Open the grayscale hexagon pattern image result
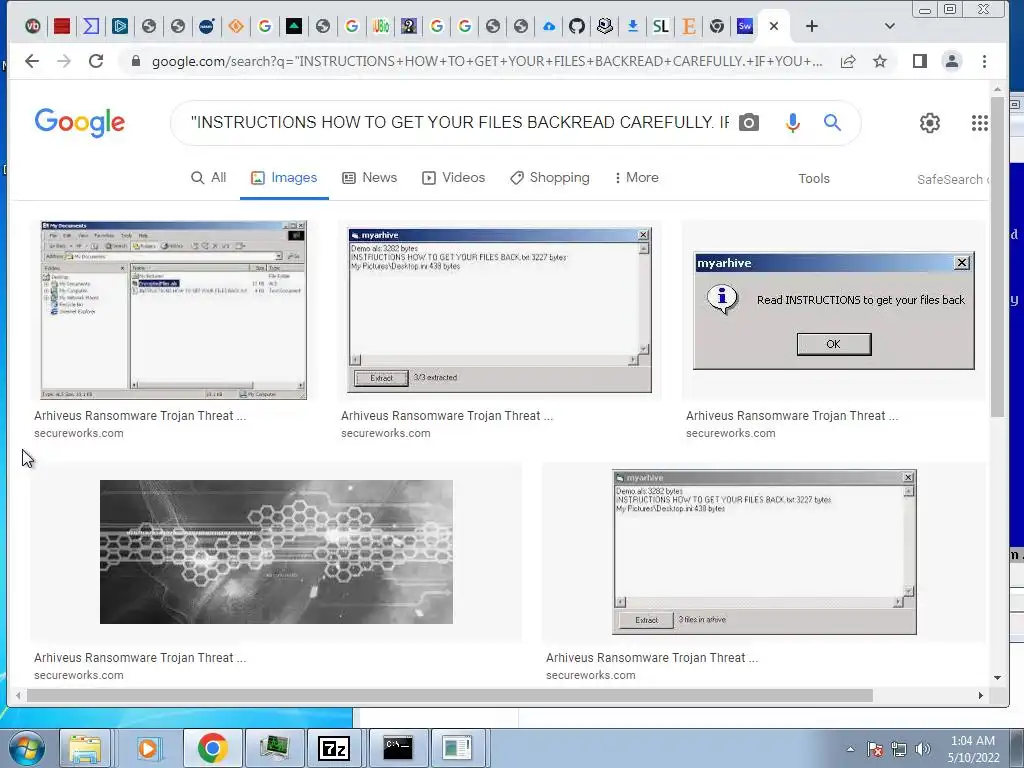 pyautogui.click(x=276, y=552)
